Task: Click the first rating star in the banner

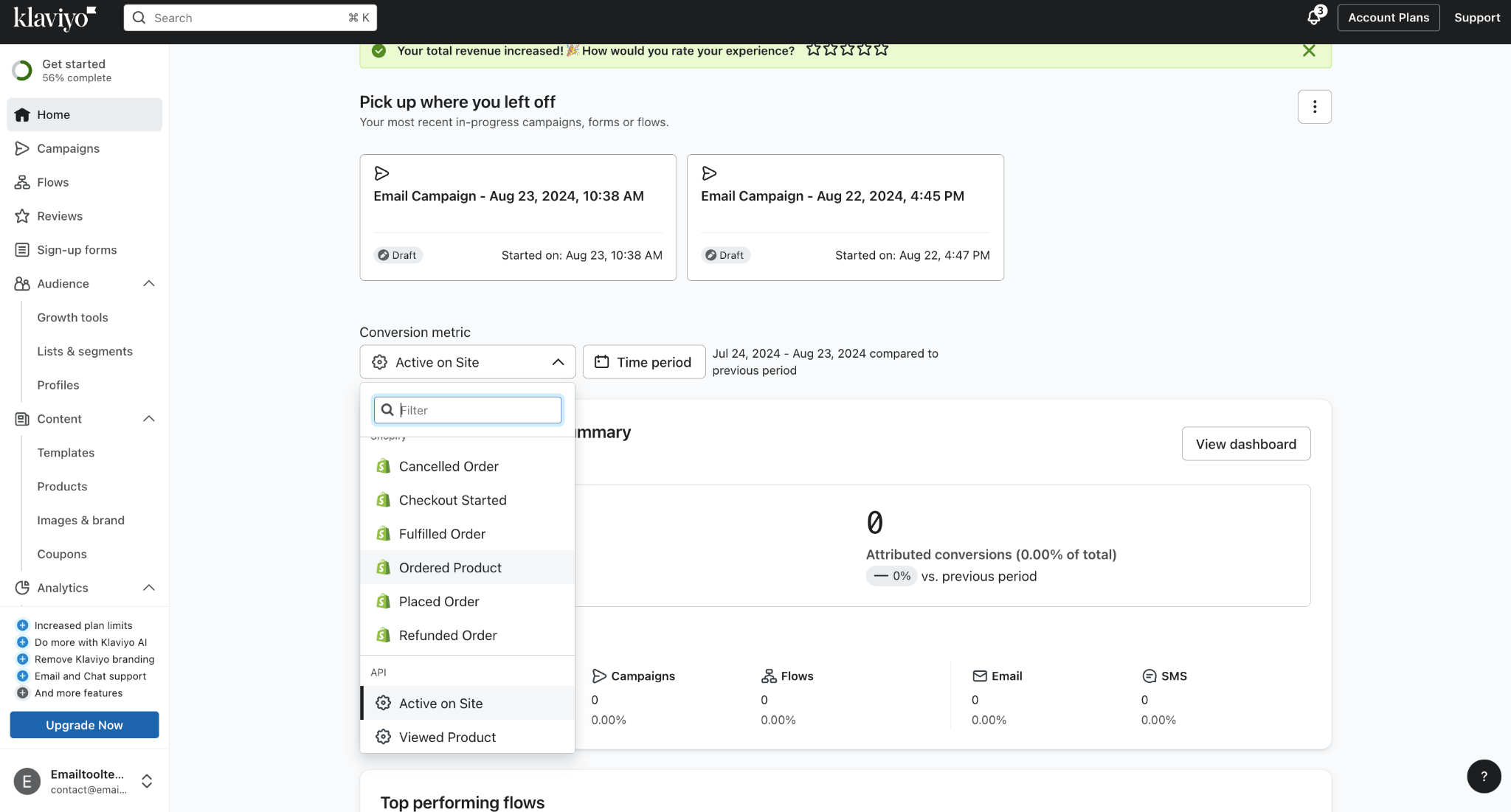Action: (x=813, y=49)
